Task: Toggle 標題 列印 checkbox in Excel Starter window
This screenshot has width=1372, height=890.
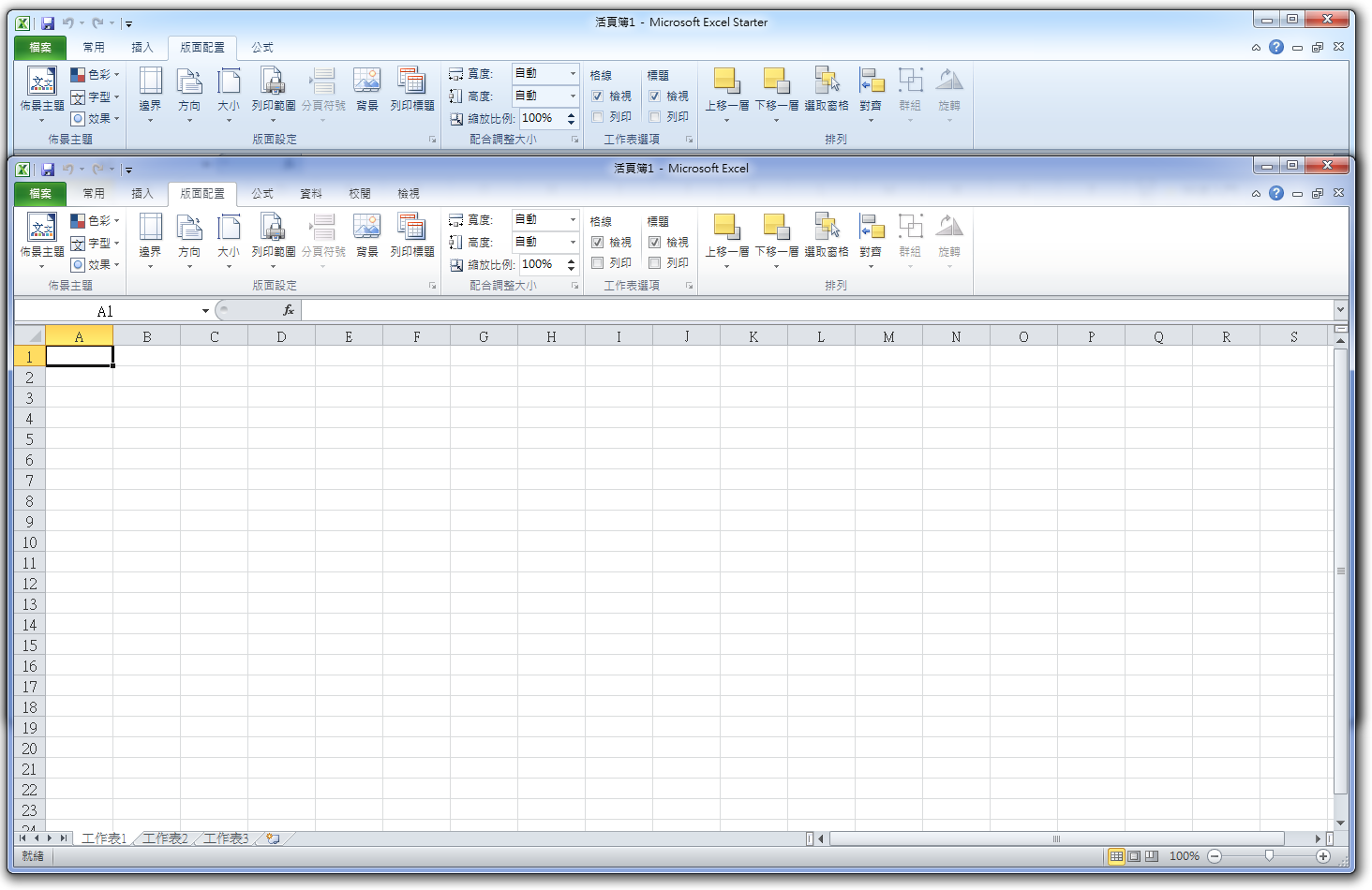Action: pos(654,117)
